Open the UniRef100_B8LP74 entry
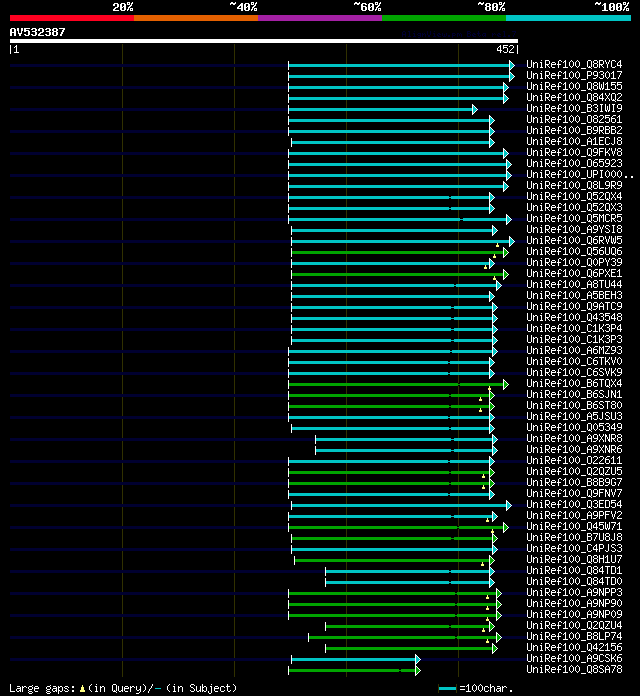Viewport: 640px width, 696px height. pos(574,637)
